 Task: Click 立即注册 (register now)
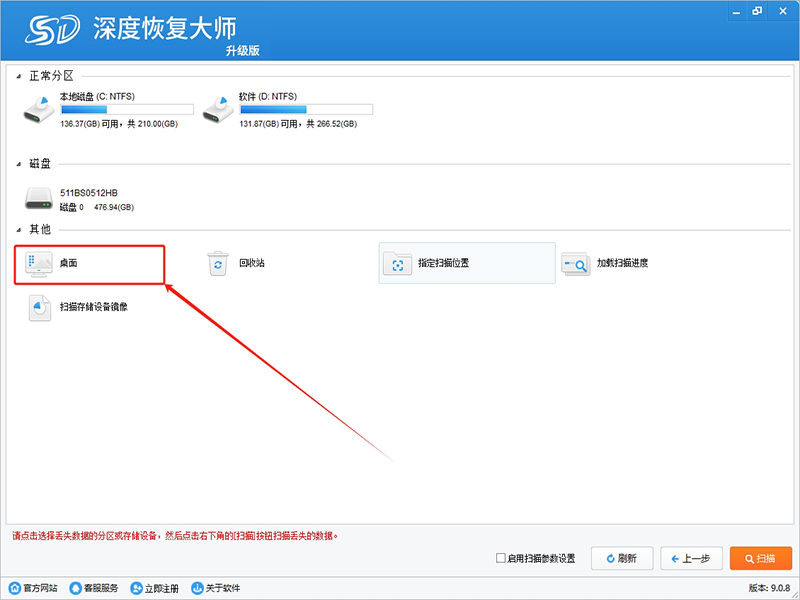pyautogui.click(x=155, y=588)
